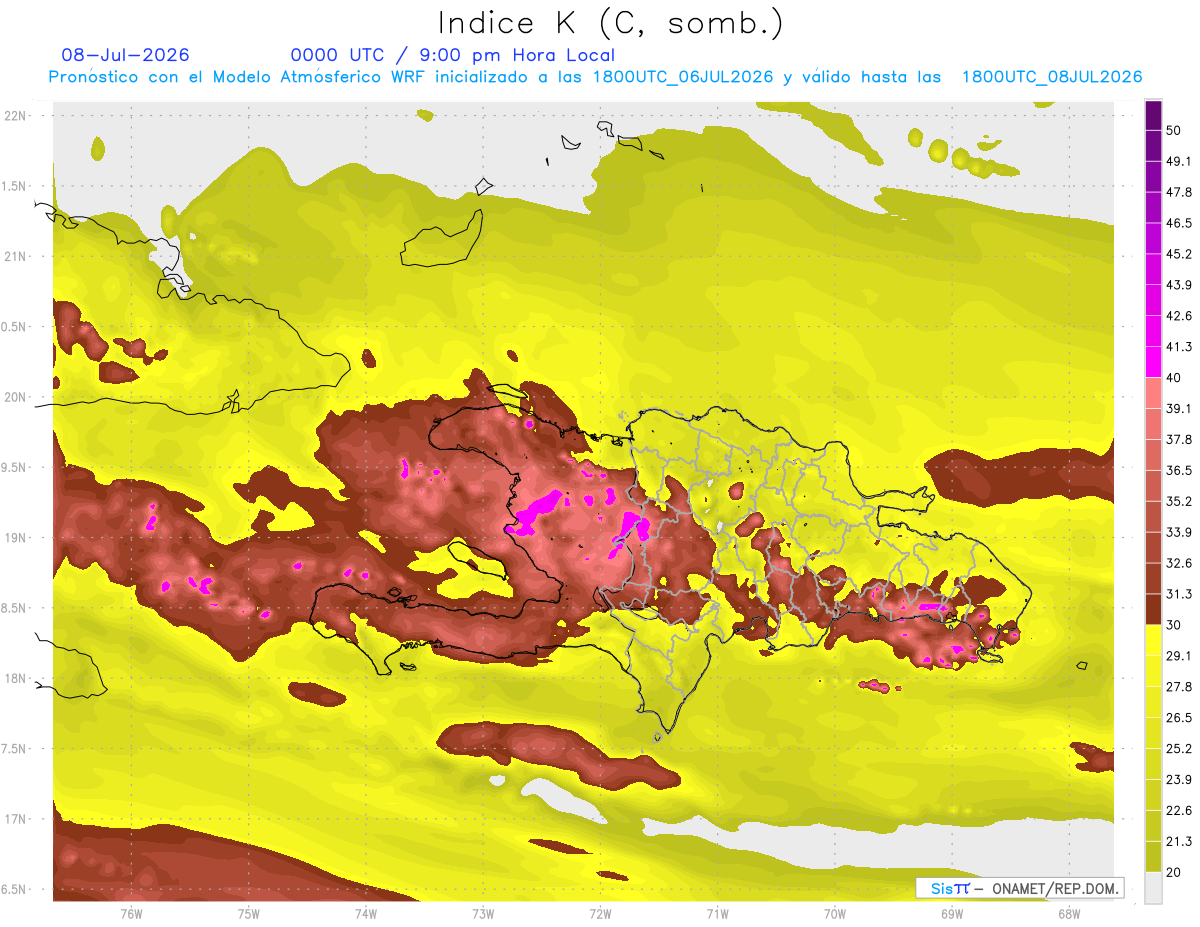Click the colorbar value "41.3"
Viewport: 1200px width, 927px height.
[1179, 347]
